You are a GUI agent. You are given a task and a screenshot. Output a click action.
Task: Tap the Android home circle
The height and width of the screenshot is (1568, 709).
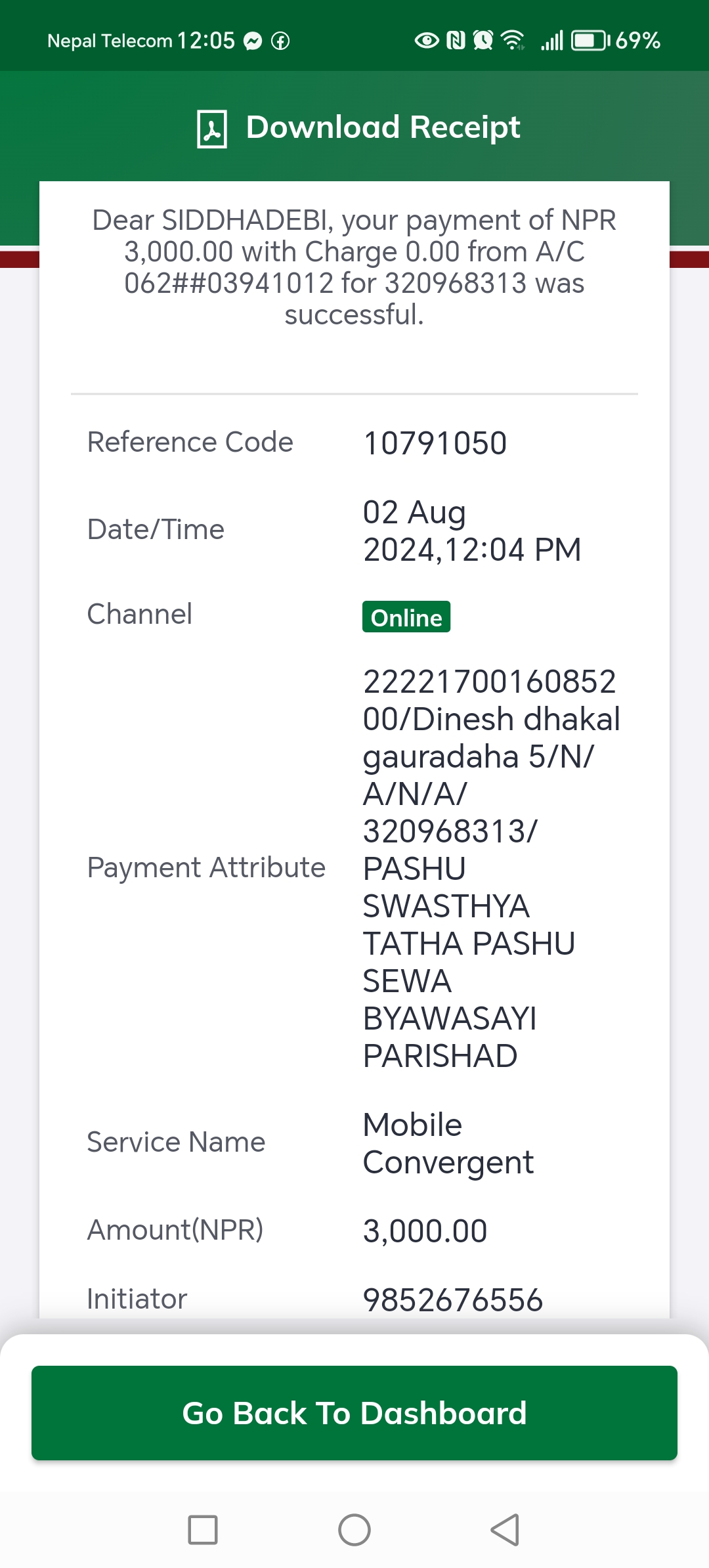(354, 1530)
